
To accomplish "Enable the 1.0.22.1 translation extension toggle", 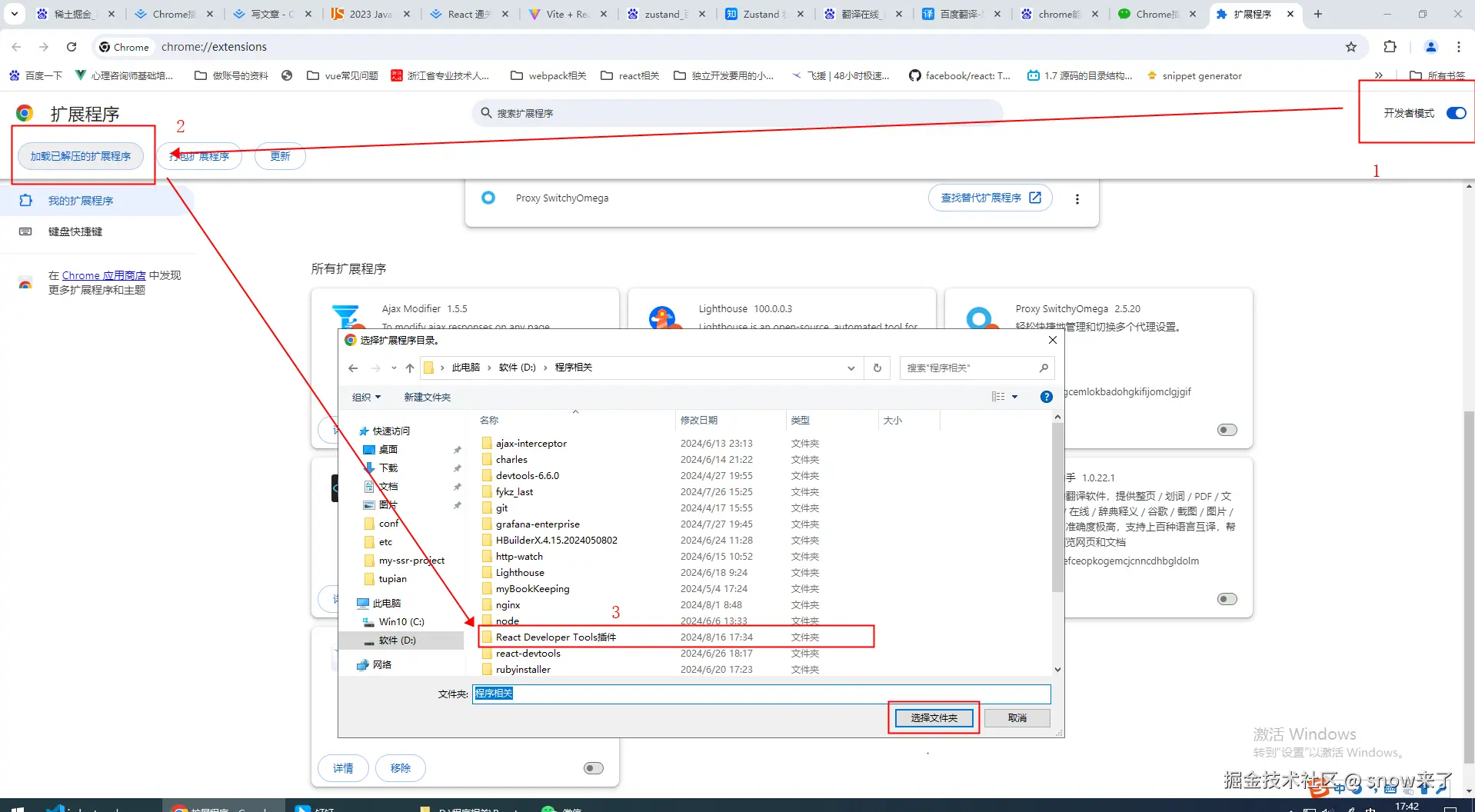I will coord(1227,599).
